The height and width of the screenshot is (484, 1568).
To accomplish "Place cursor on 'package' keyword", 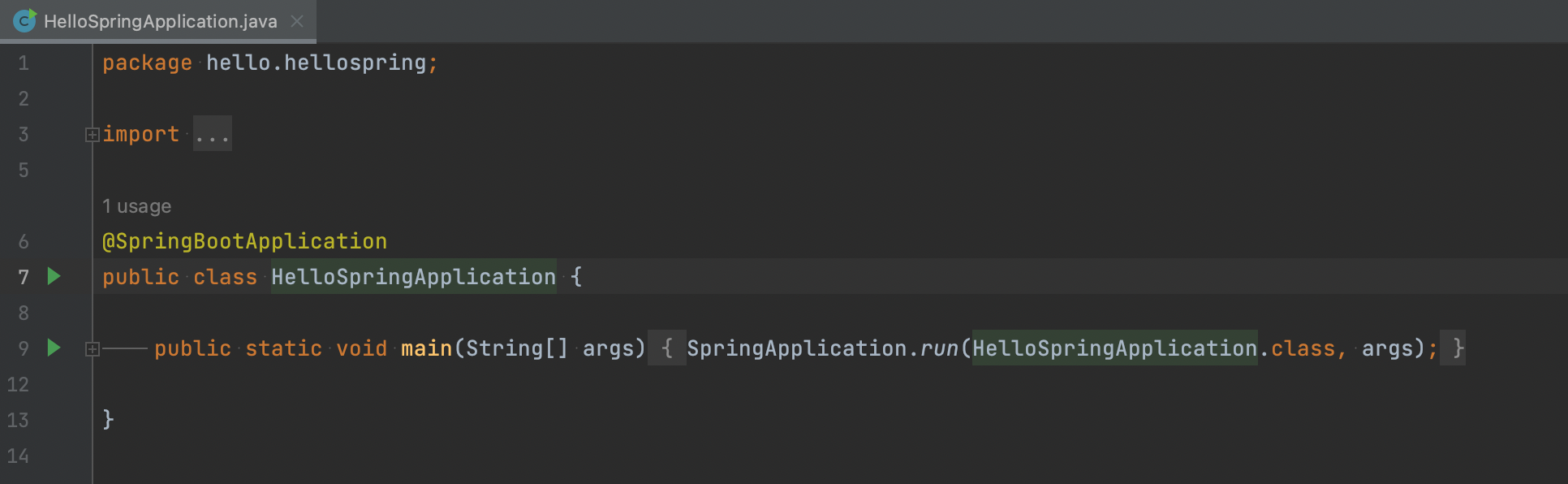I will coord(147,63).
